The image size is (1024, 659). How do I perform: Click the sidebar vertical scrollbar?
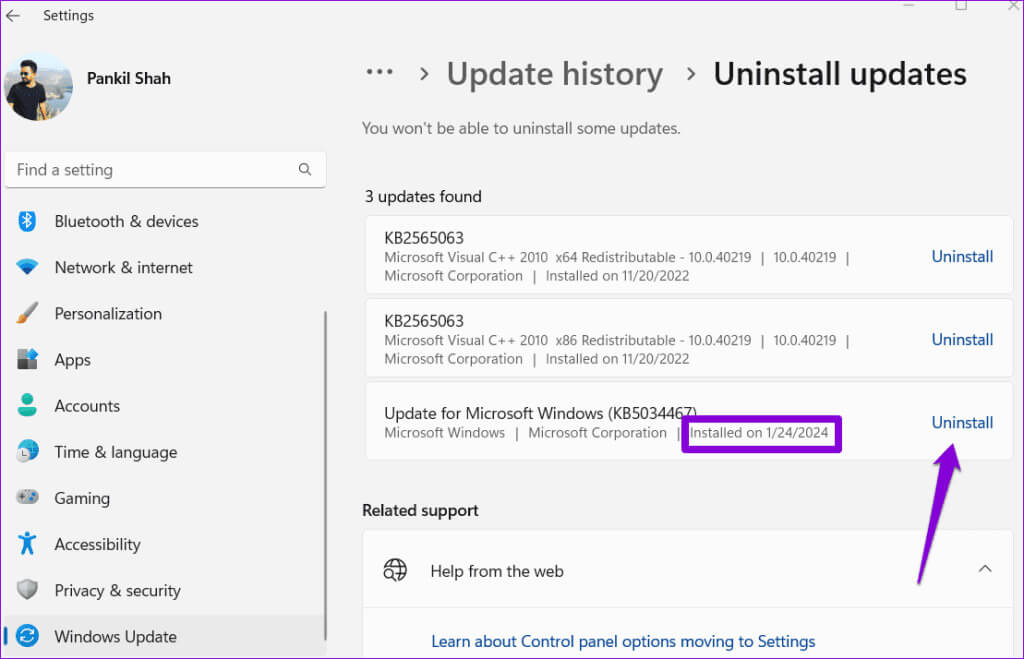(x=325, y=475)
